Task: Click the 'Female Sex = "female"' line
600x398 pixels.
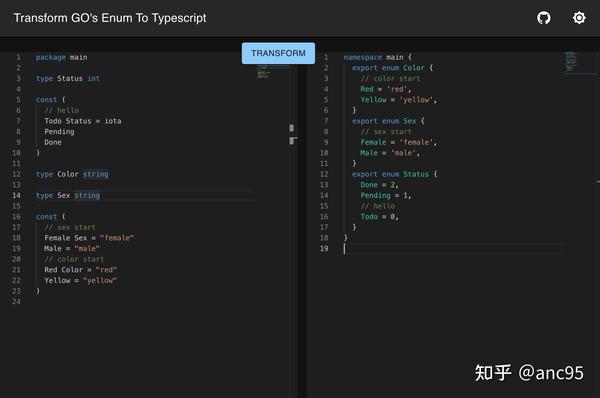Action: coord(89,238)
